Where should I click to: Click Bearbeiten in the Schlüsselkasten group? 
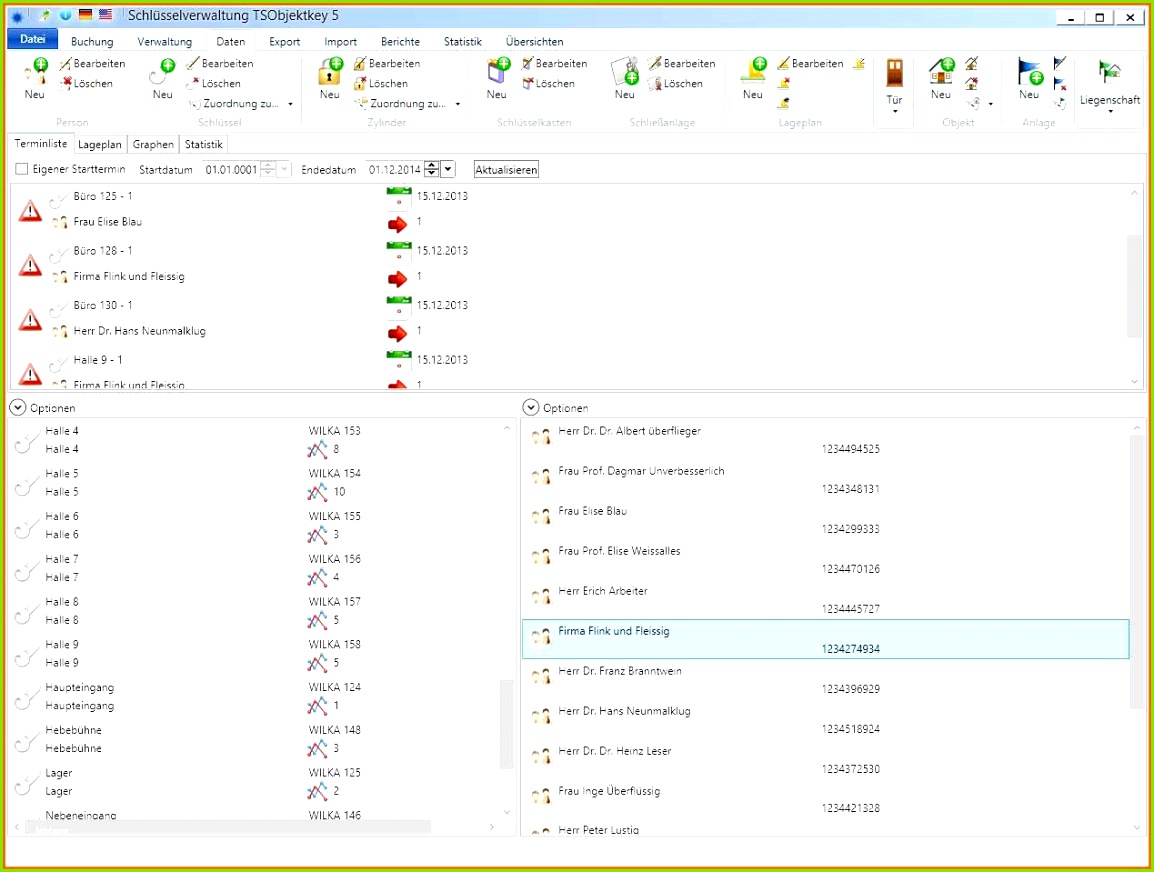pos(555,63)
